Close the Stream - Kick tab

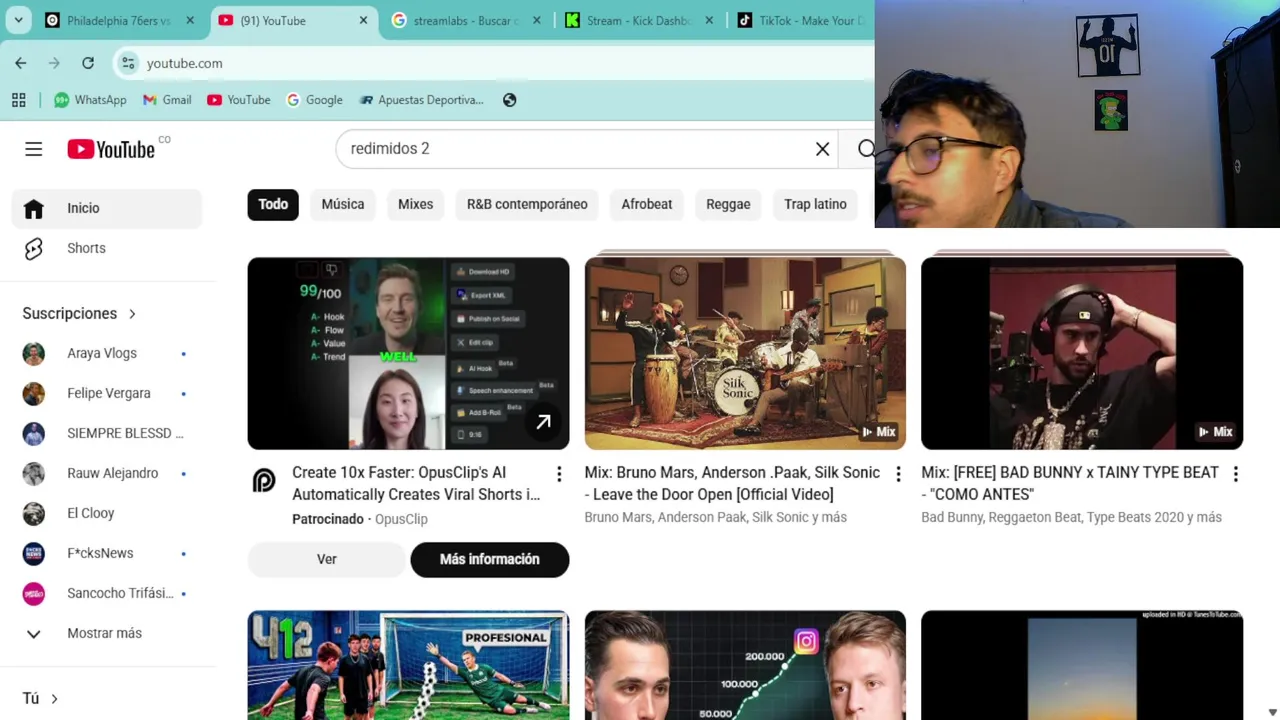coord(709,20)
